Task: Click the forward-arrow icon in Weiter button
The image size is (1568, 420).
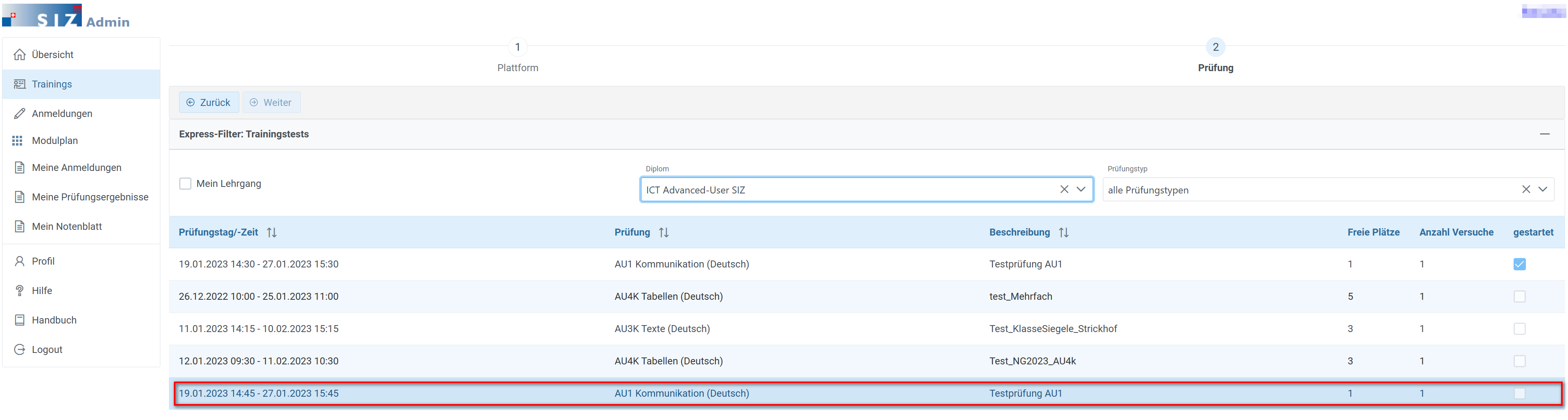Action: tap(254, 103)
